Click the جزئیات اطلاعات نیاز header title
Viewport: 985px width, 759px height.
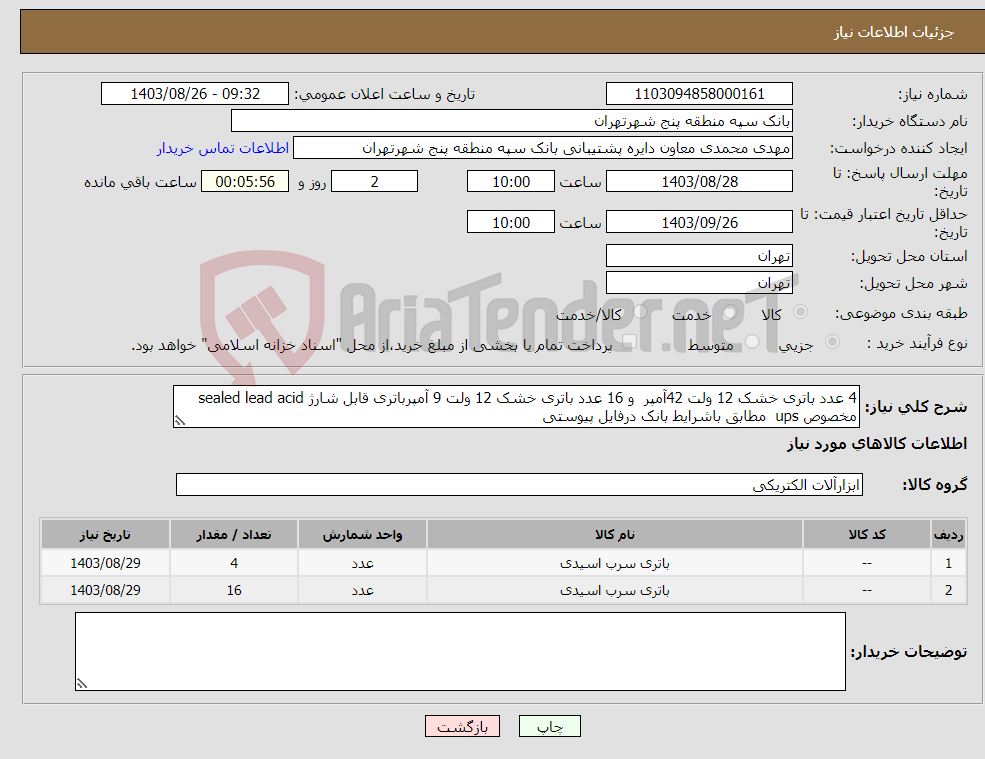pos(894,32)
